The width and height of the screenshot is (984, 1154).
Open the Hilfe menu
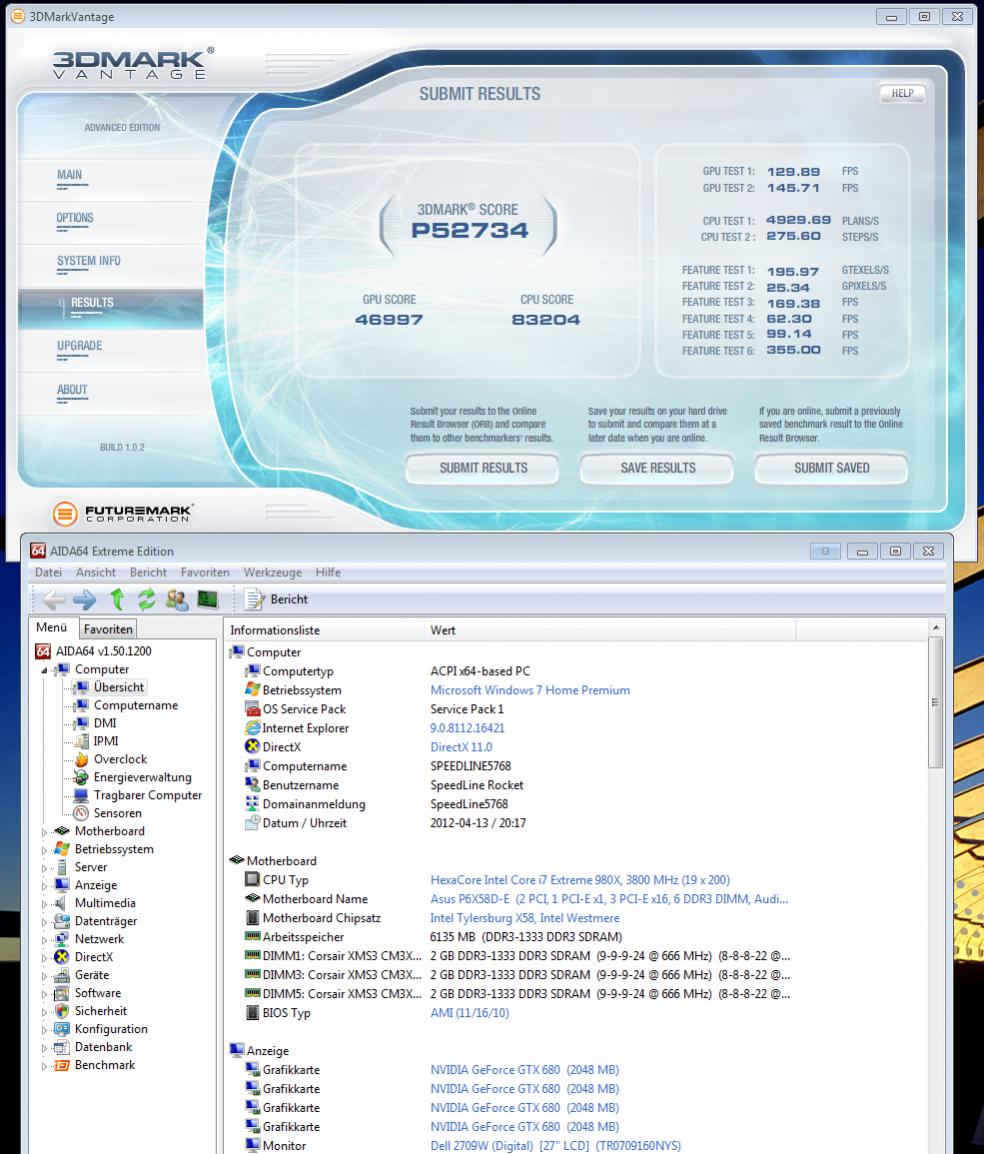click(x=328, y=573)
